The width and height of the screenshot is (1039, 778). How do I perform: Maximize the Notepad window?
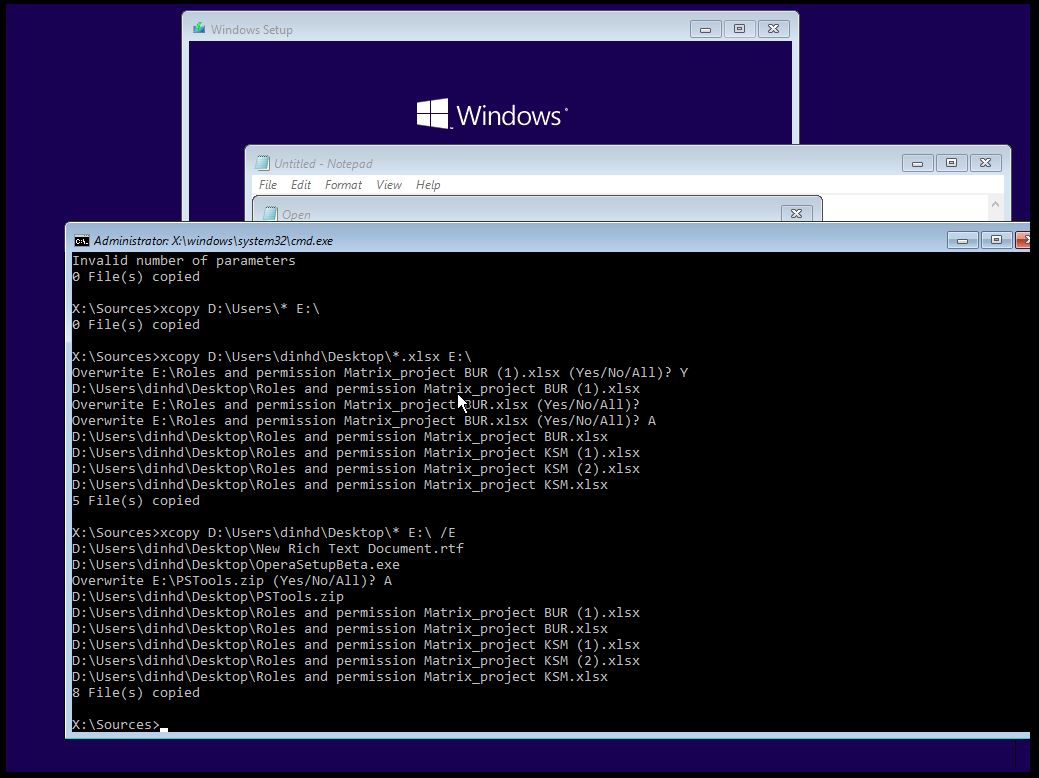click(951, 163)
